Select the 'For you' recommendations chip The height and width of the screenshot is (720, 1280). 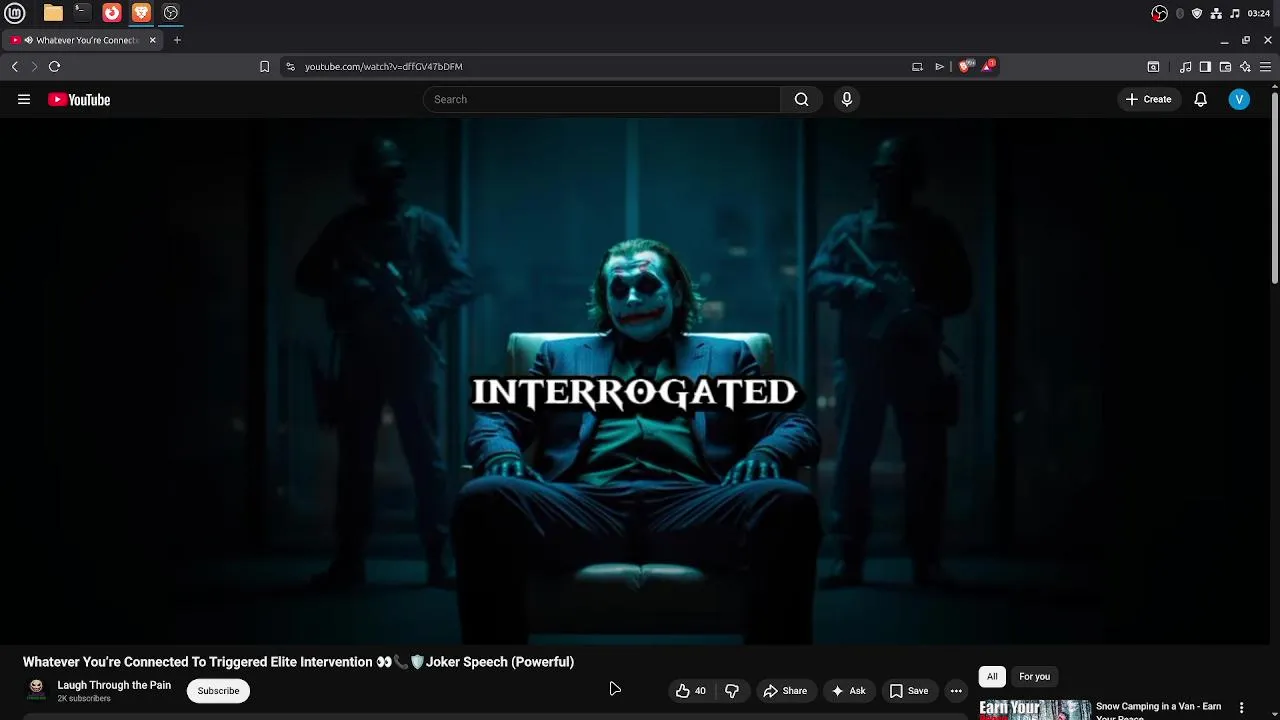click(x=1034, y=677)
